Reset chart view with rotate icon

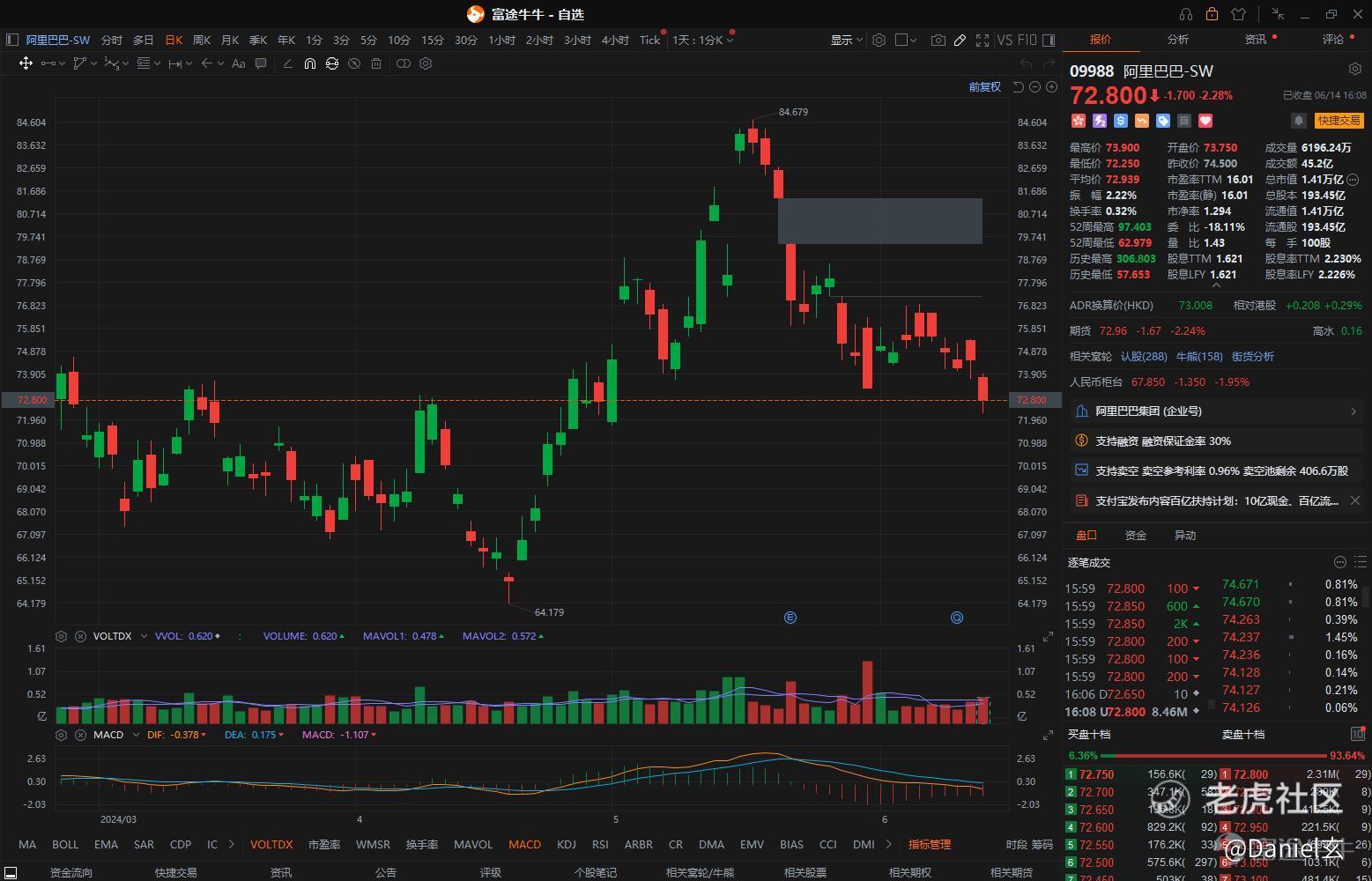click(x=1019, y=86)
